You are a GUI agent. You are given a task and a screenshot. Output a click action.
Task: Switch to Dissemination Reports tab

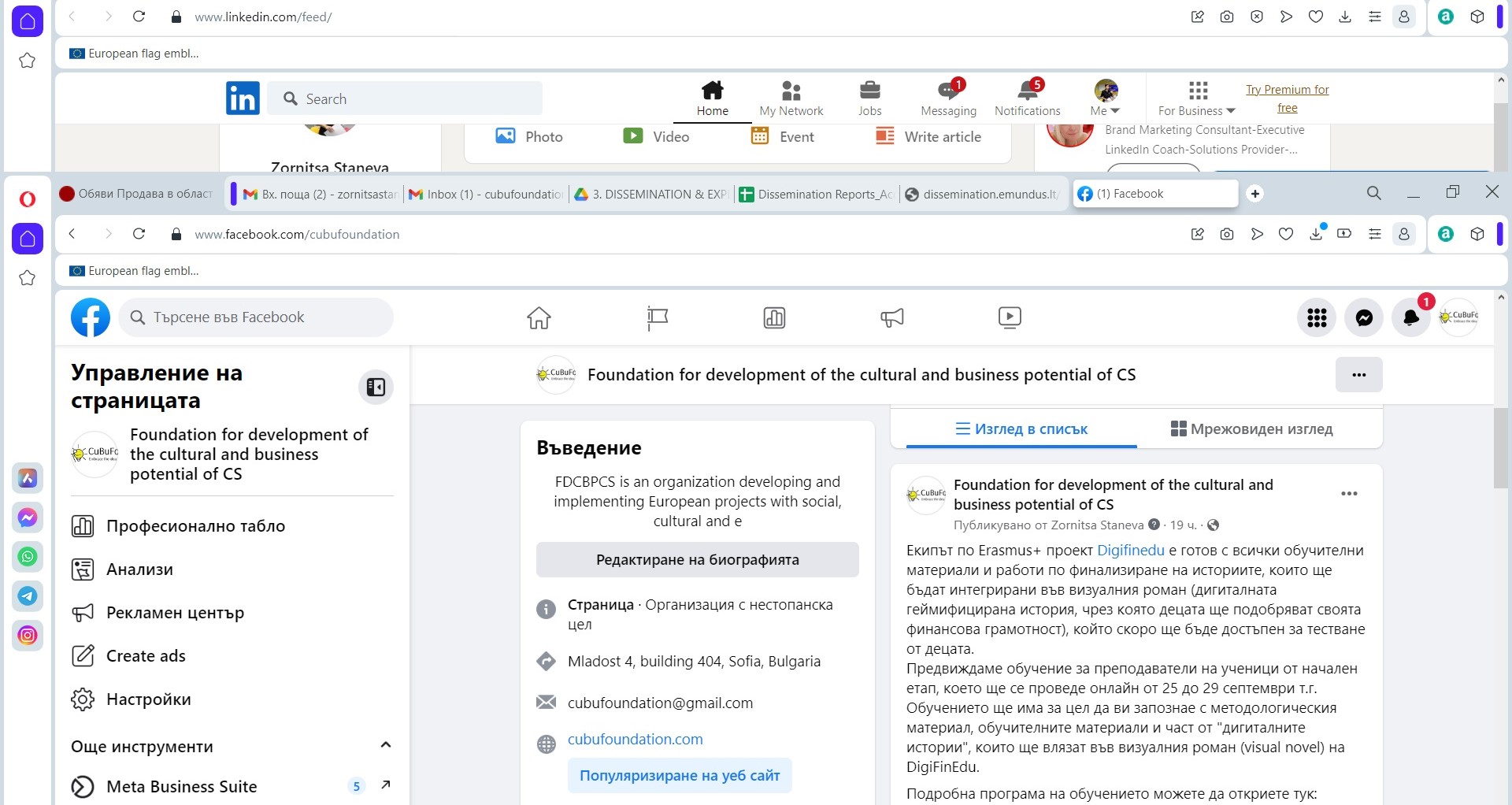tap(816, 194)
